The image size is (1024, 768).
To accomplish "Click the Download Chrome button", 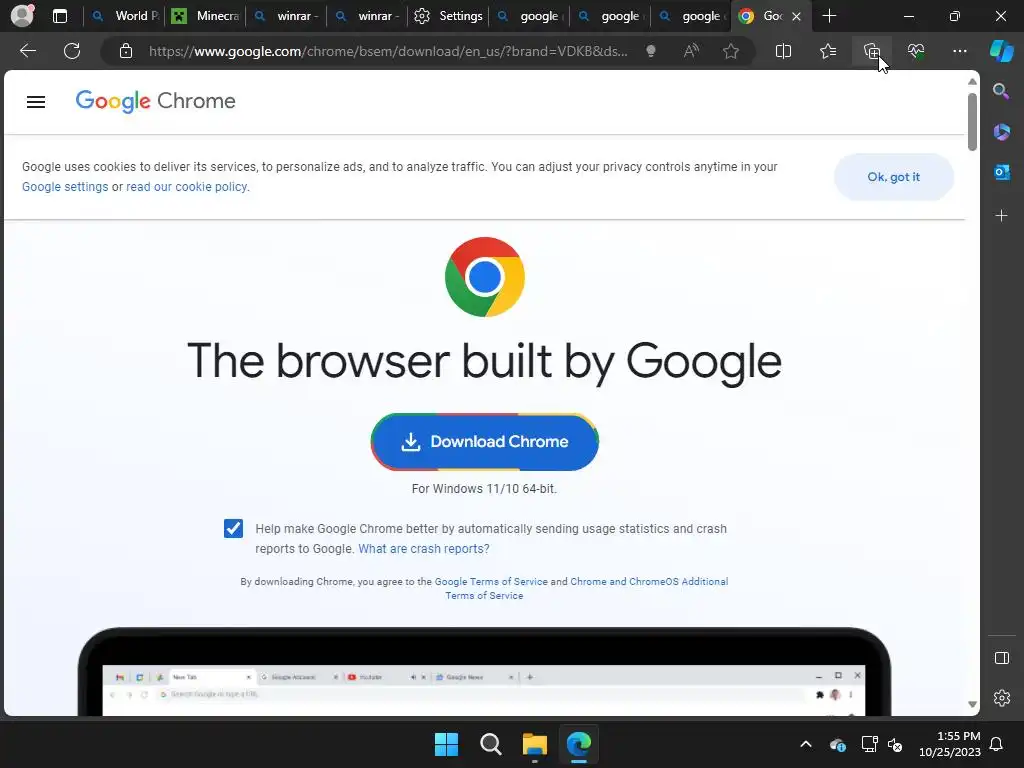I will [485, 441].
